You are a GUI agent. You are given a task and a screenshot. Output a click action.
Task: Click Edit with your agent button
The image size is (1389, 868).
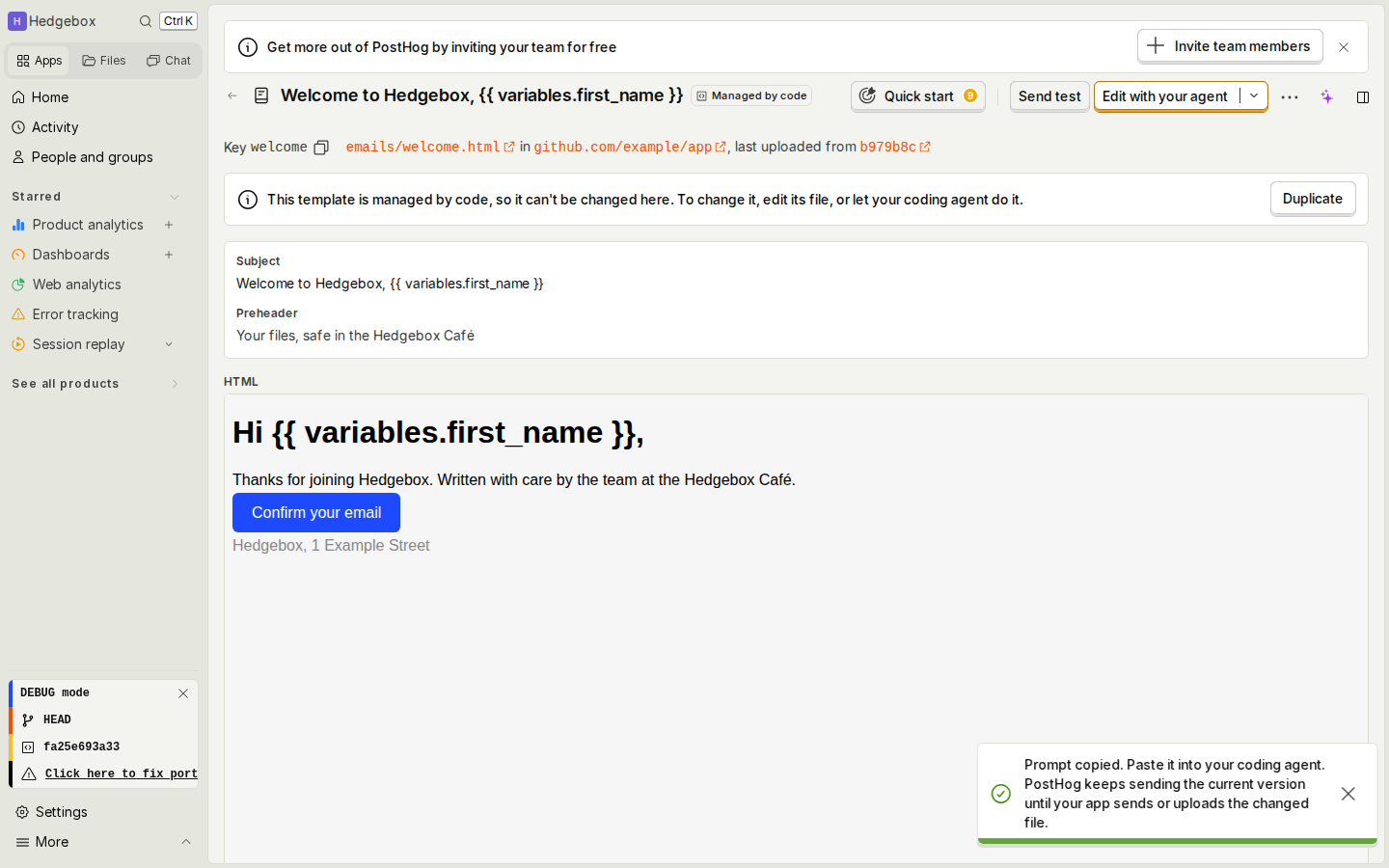click(x=1165, y=96)
